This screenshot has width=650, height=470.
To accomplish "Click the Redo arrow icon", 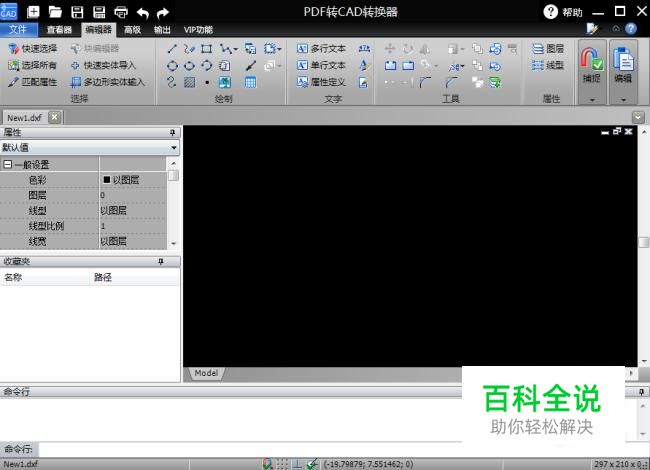I will [163, 13].
